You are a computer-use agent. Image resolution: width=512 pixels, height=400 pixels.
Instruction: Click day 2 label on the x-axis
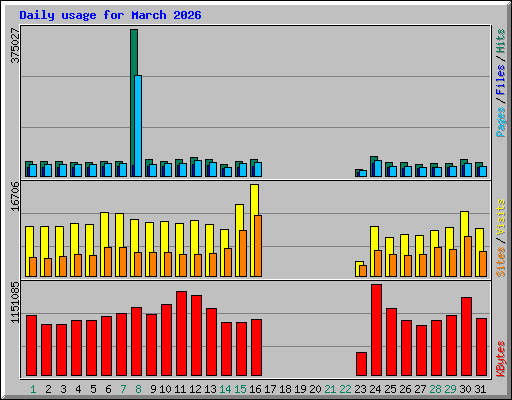[48, 389]
